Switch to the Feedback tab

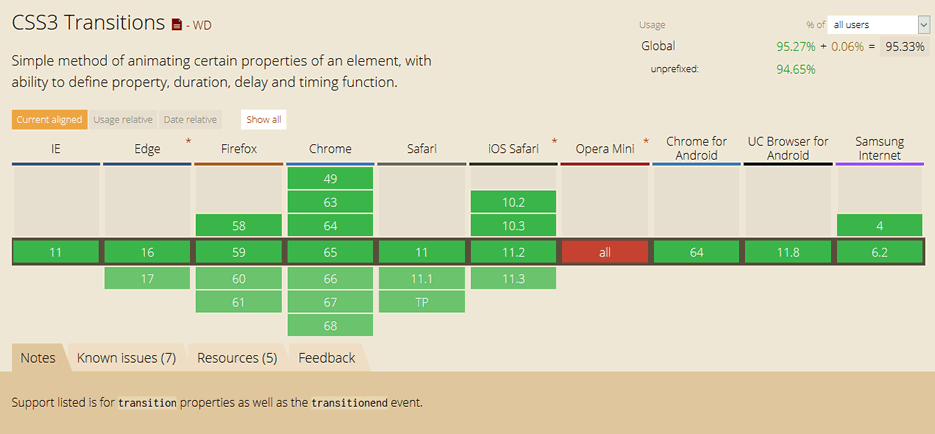pyautogui.click(x=327, y=358)
